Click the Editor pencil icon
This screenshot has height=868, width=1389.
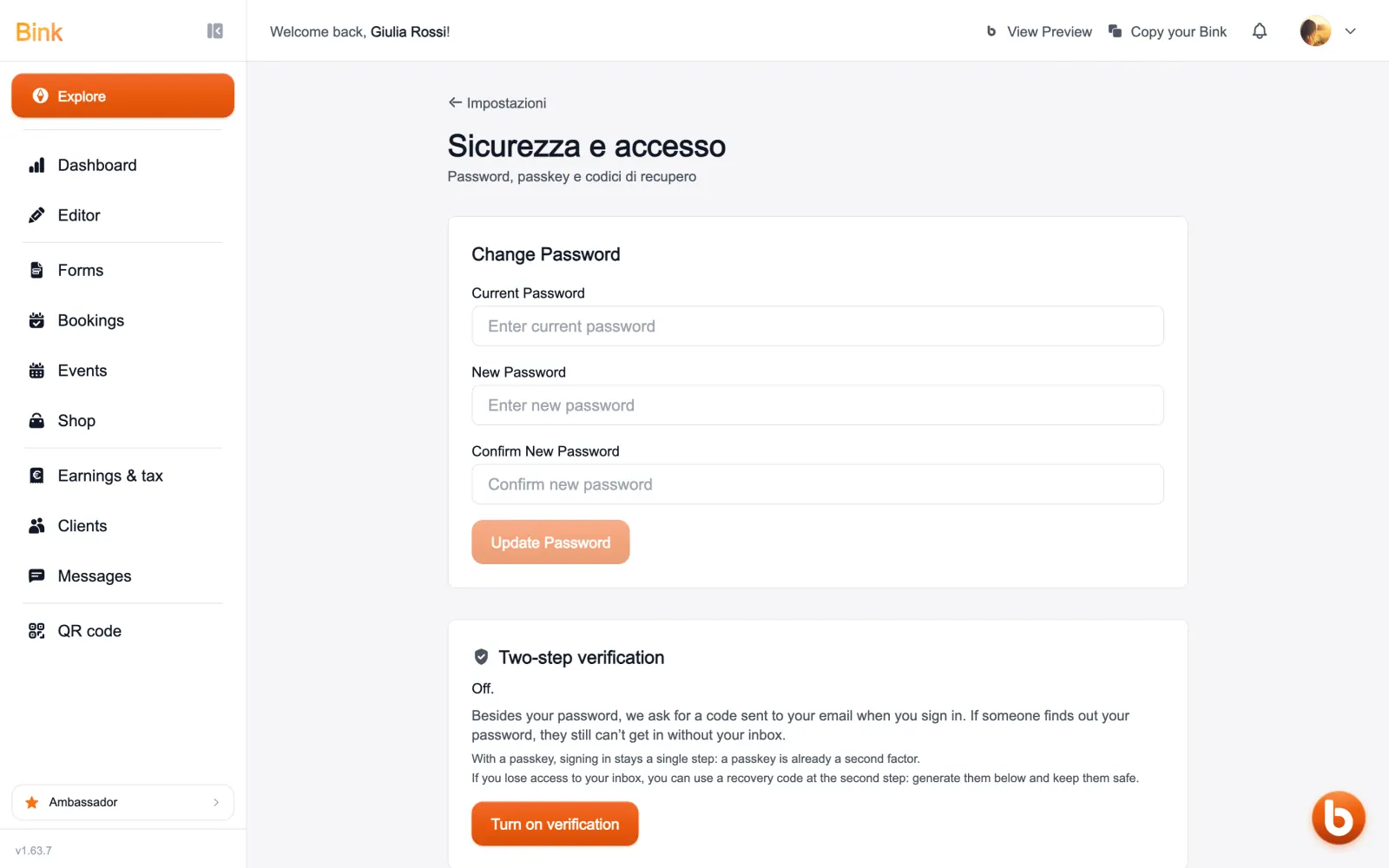(x=36, y=215)
